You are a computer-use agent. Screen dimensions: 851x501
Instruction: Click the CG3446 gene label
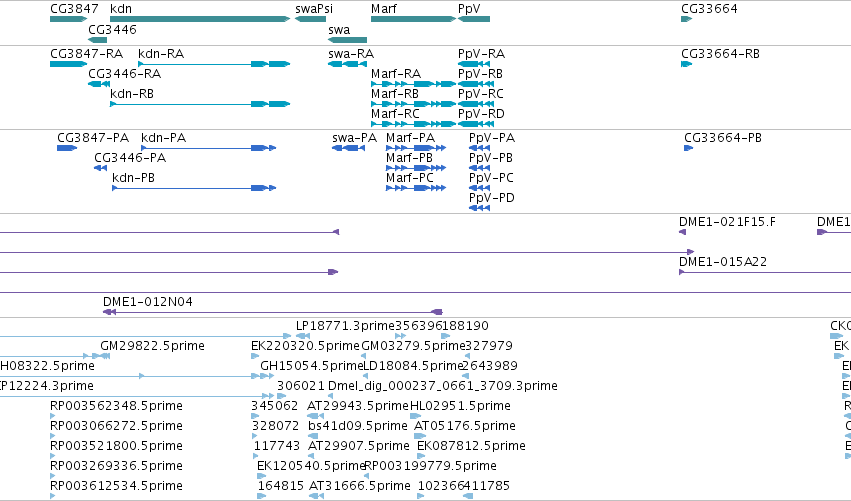coord(112,30)
